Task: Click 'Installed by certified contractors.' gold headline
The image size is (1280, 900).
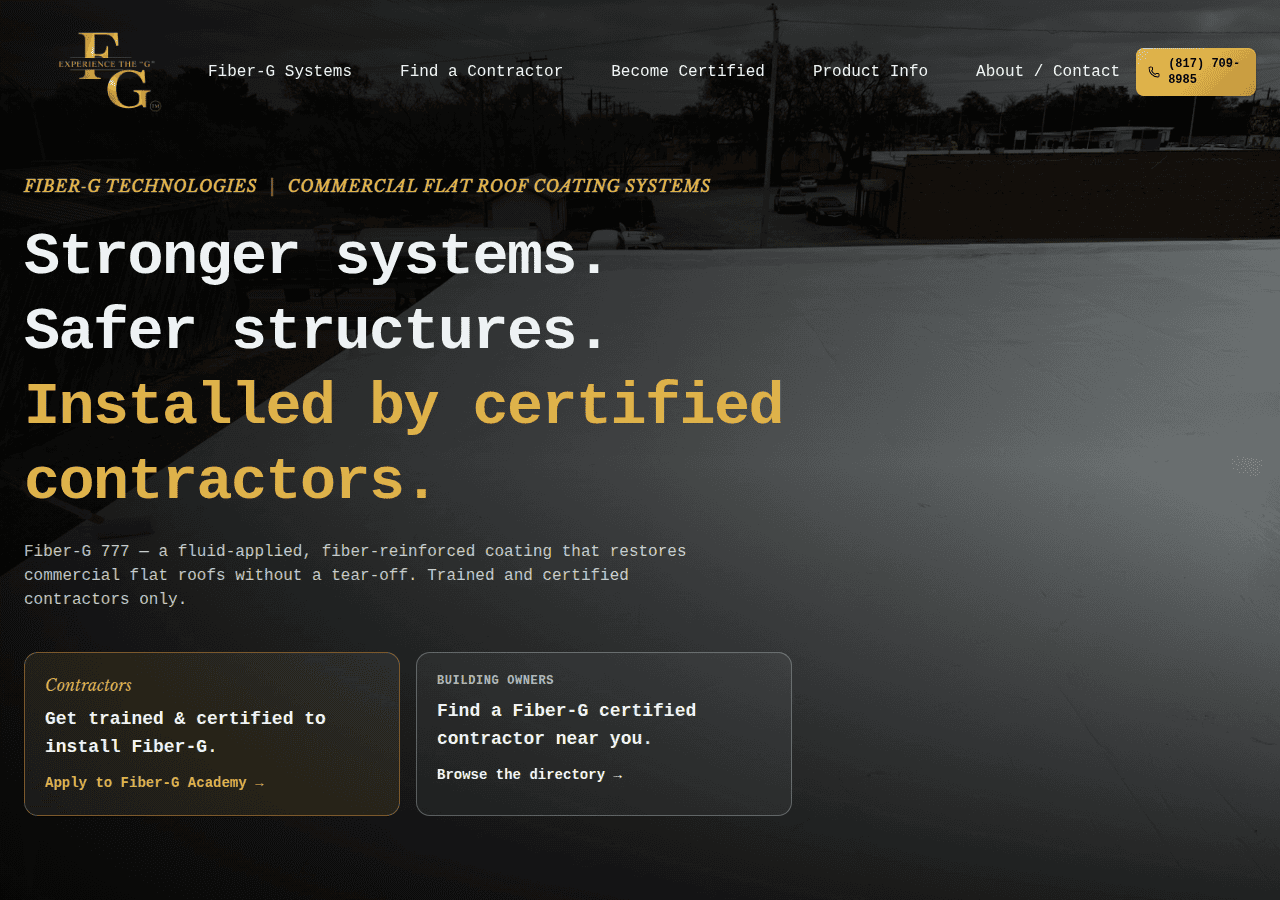Action: [x=403, y=443]
